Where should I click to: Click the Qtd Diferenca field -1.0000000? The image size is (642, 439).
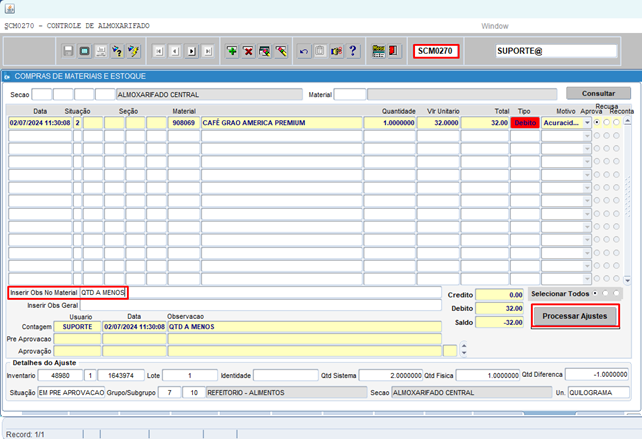click(597, 374)
